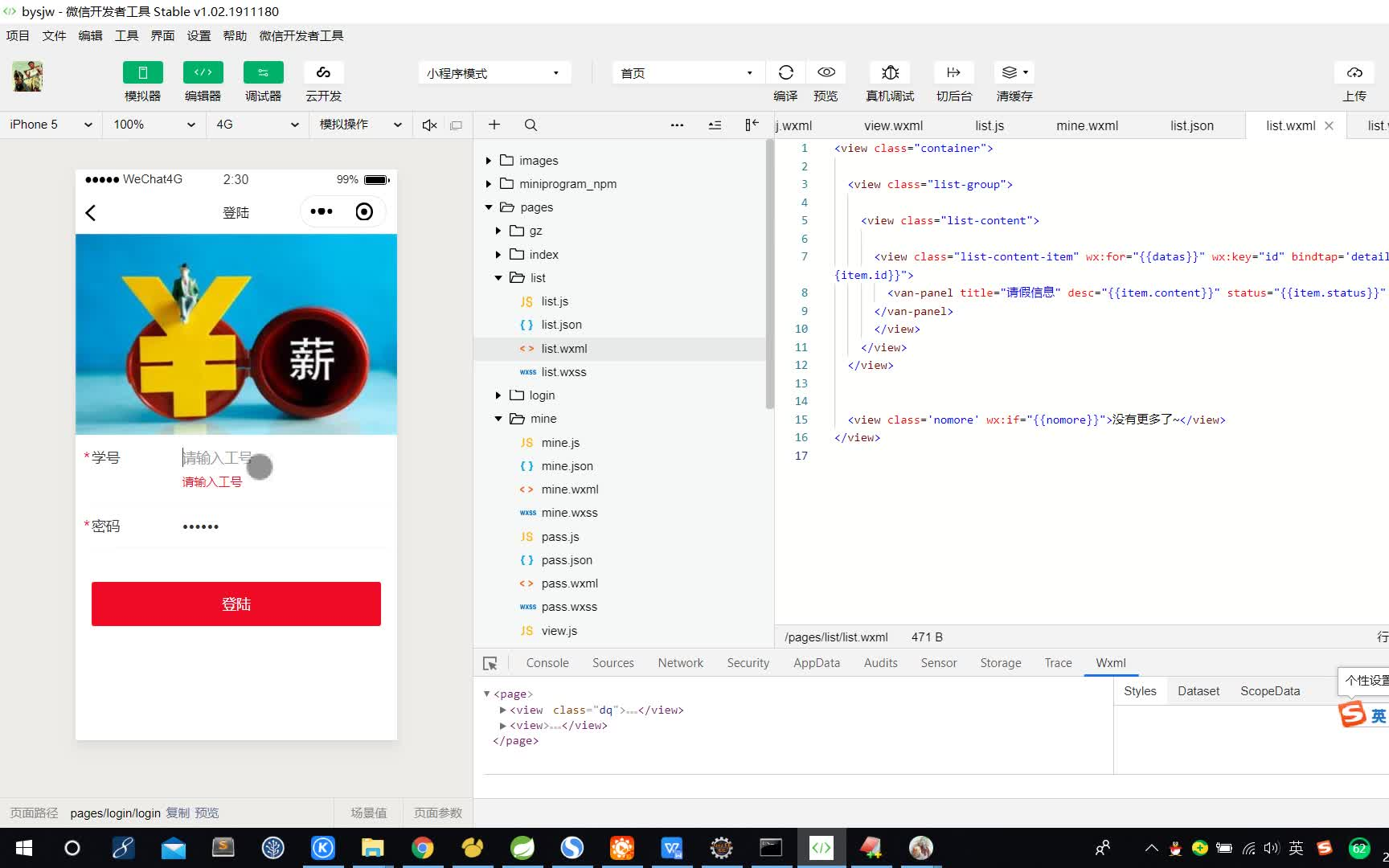Click the element inspector arrow icon
Screen dimensions: 1389x868
point(490,664)
